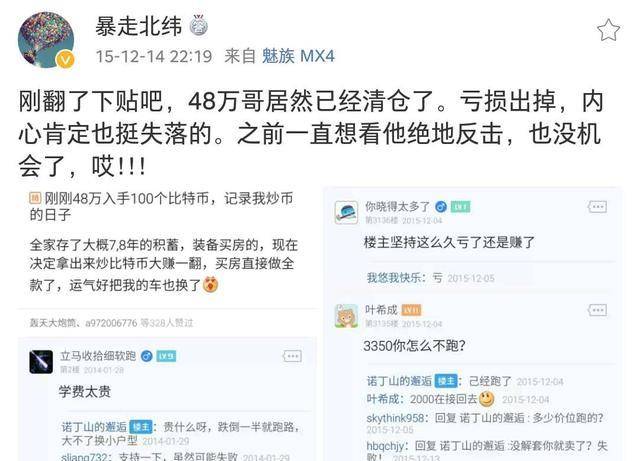The image size is (640, 461).
Task: Click the username 暴走北纬
Action: coord(138,27)
